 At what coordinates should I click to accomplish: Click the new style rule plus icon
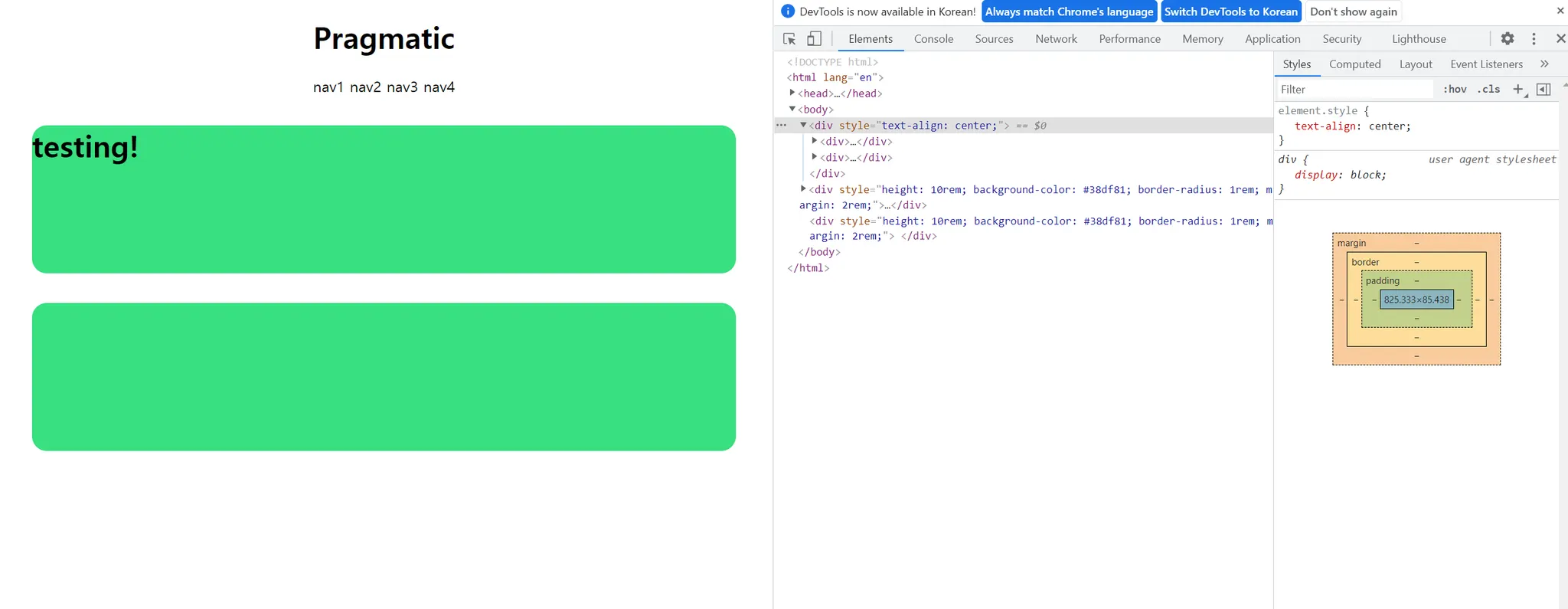[x=1518, y=90]
